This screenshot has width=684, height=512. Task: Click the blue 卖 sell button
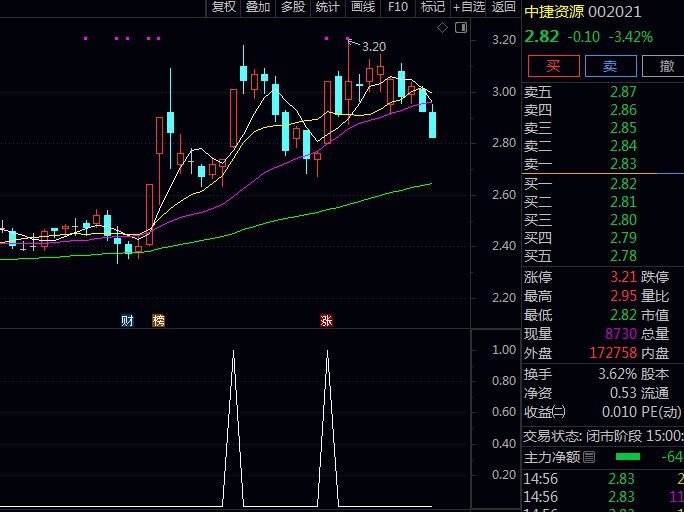pyautogui.click(x=610, y=66)
